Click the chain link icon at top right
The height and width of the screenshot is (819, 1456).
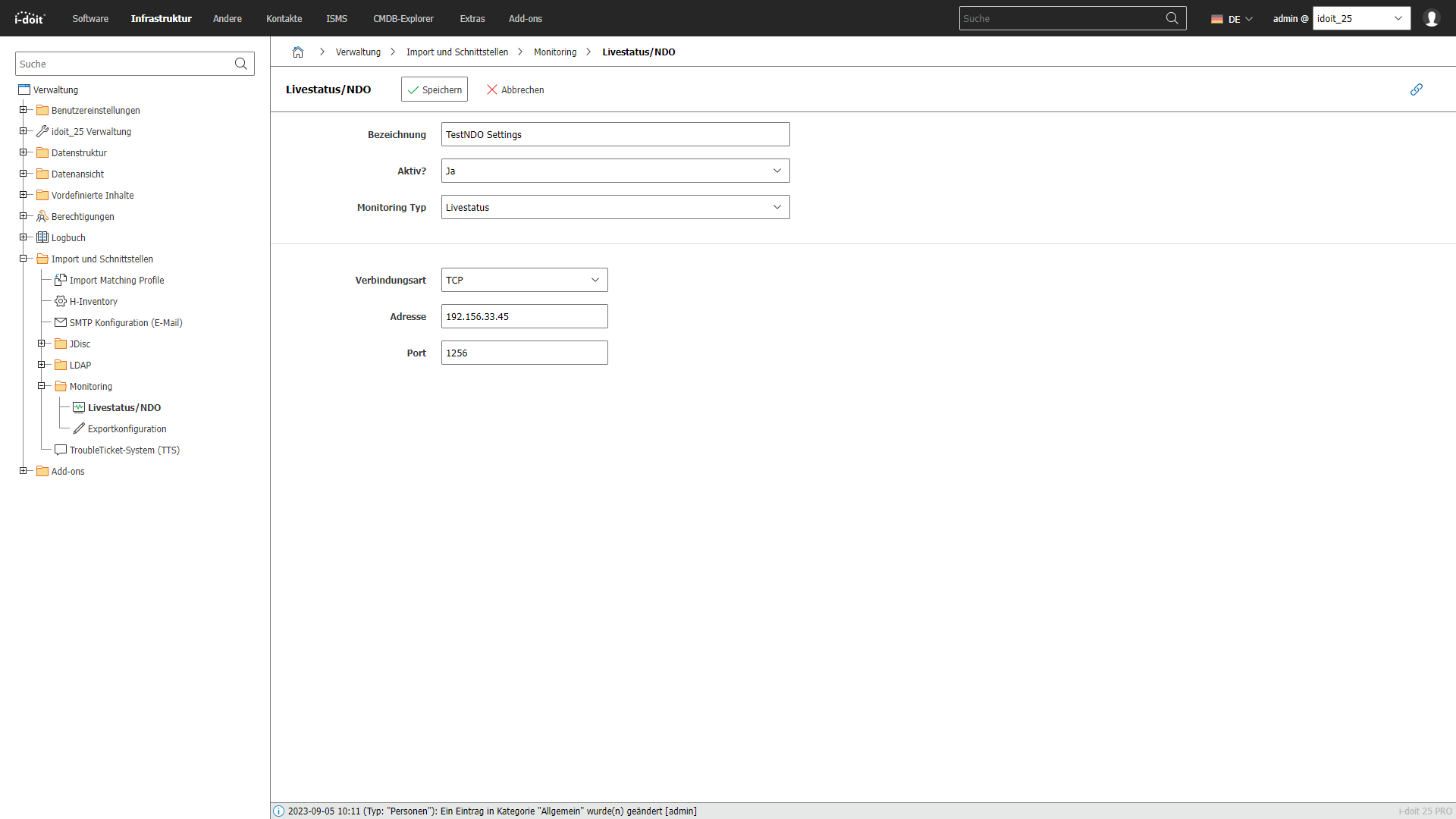[1416, 89]
